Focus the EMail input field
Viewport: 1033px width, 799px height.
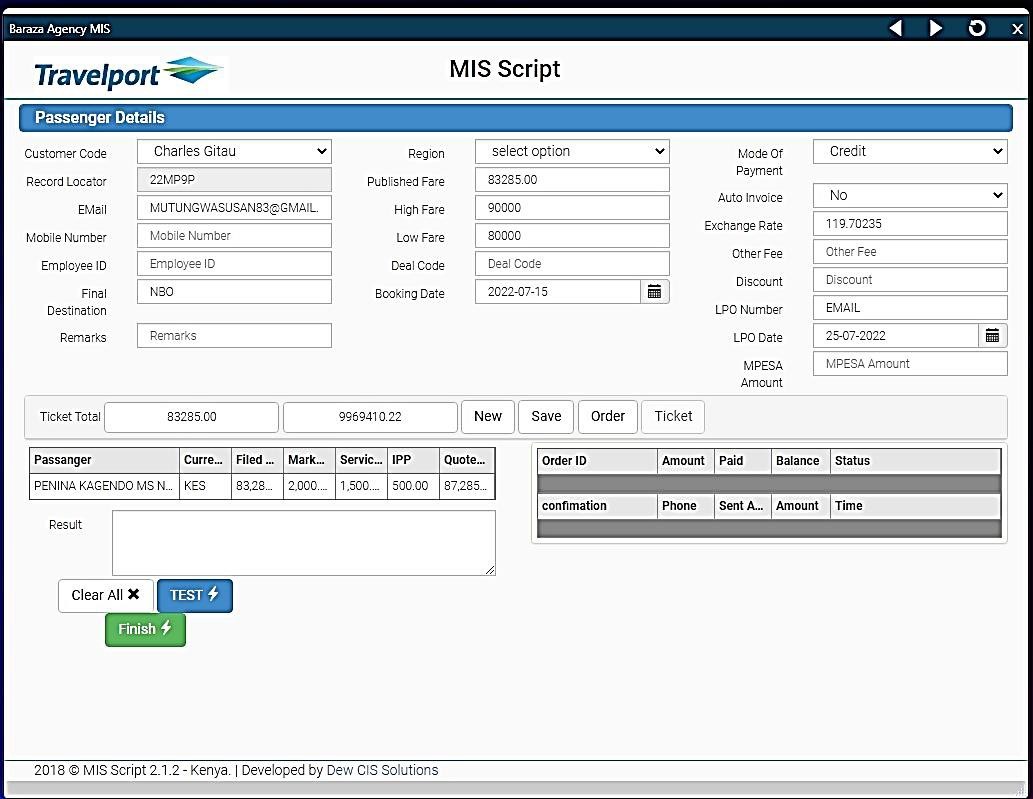coord(234,208)
